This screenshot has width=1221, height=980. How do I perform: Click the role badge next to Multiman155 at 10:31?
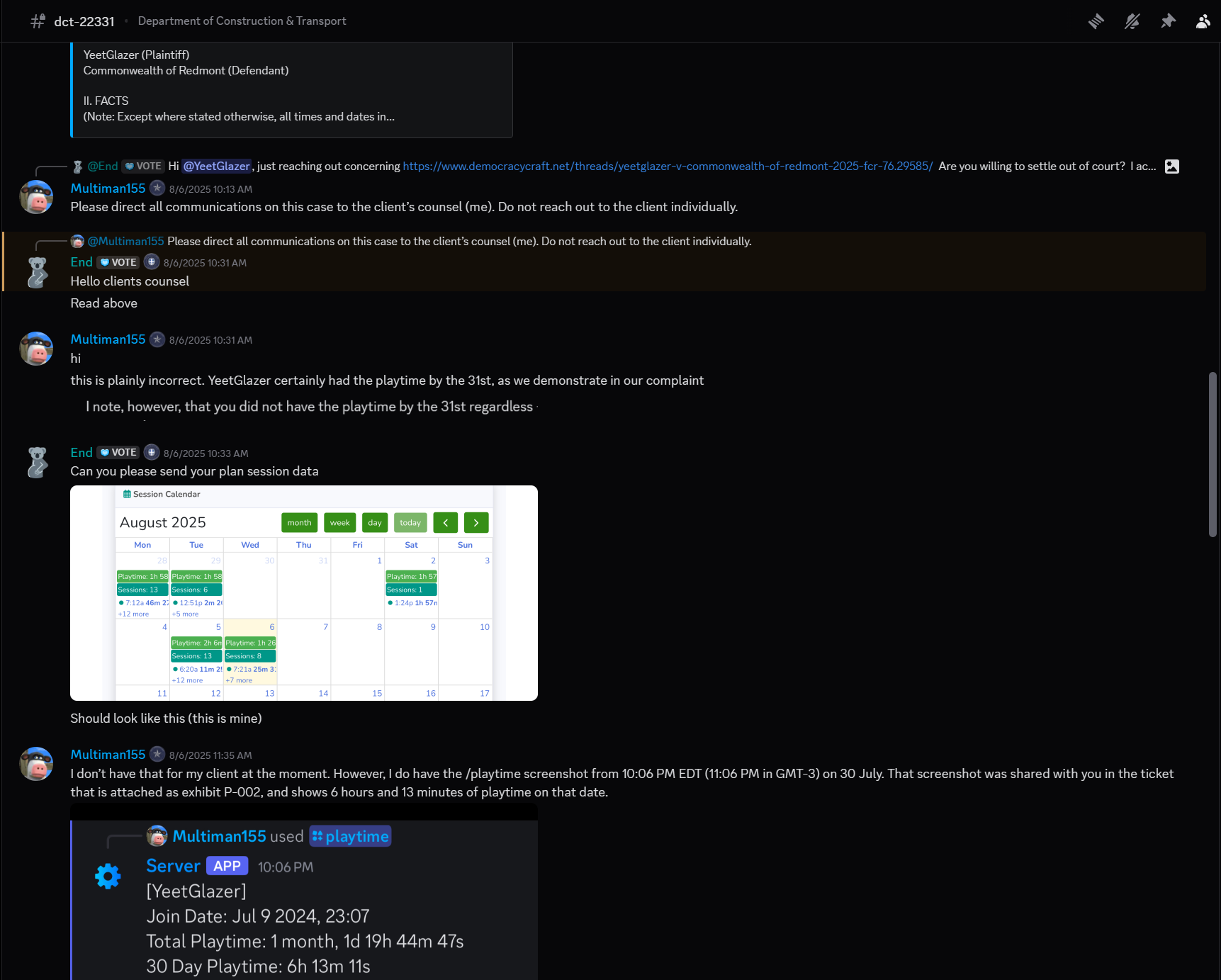(157, 339)
